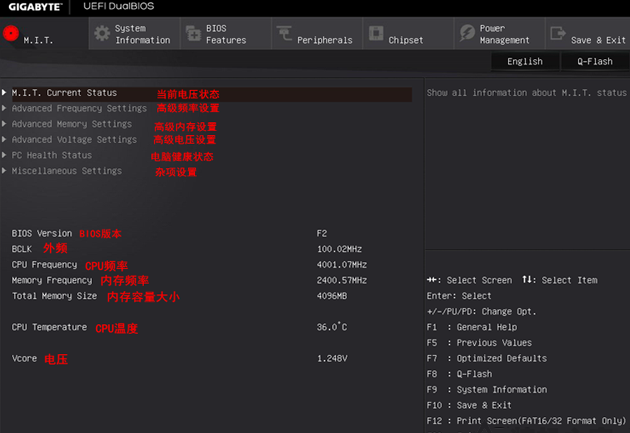Viewport: 630px width, 433px height.
Task: Click the System Information gear icon
Action: 101,34
